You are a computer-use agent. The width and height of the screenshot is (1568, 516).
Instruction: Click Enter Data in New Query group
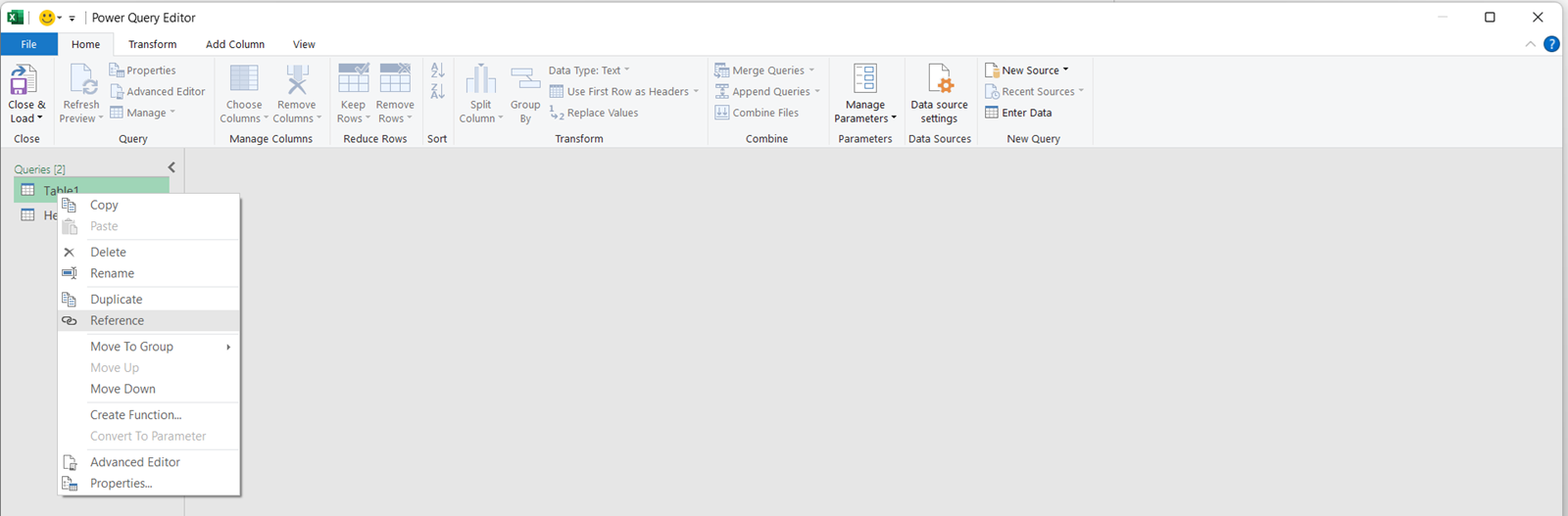point(1018,113)
